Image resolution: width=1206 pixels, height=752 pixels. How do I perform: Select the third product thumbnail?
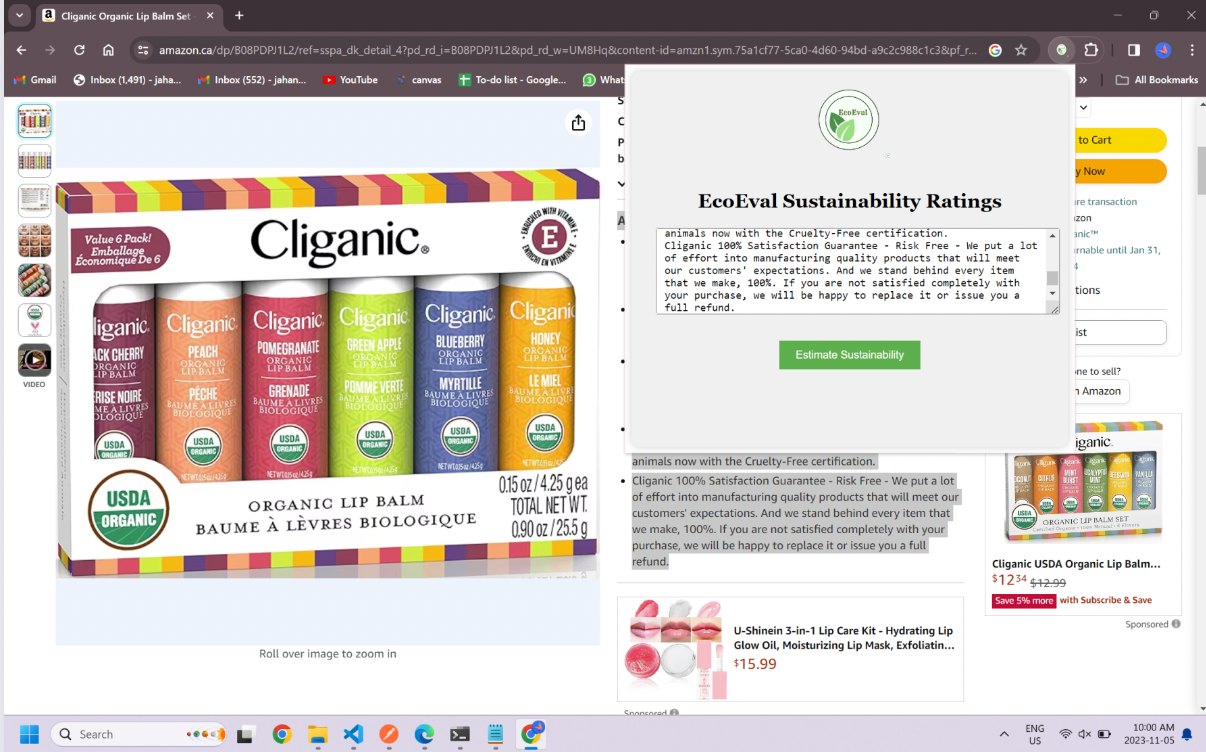pos(34,201)
